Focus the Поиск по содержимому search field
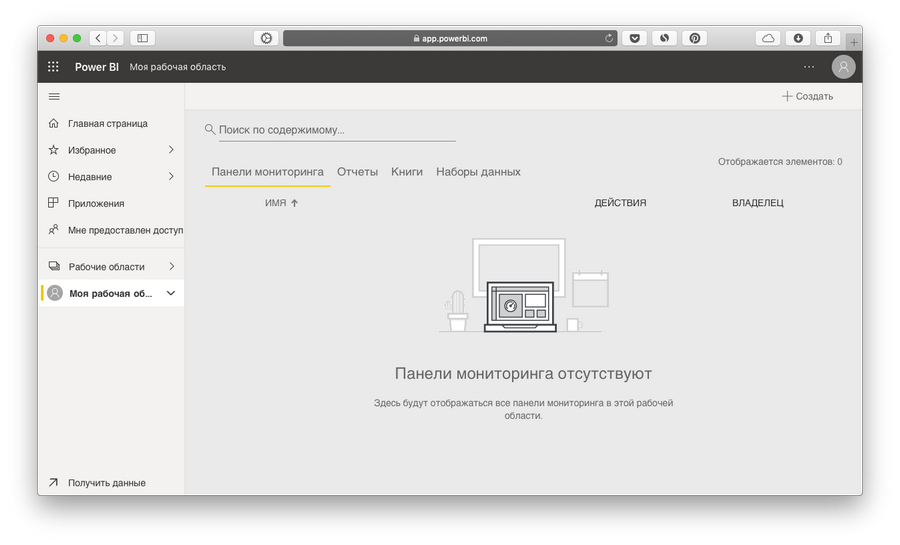 [337, 130]
